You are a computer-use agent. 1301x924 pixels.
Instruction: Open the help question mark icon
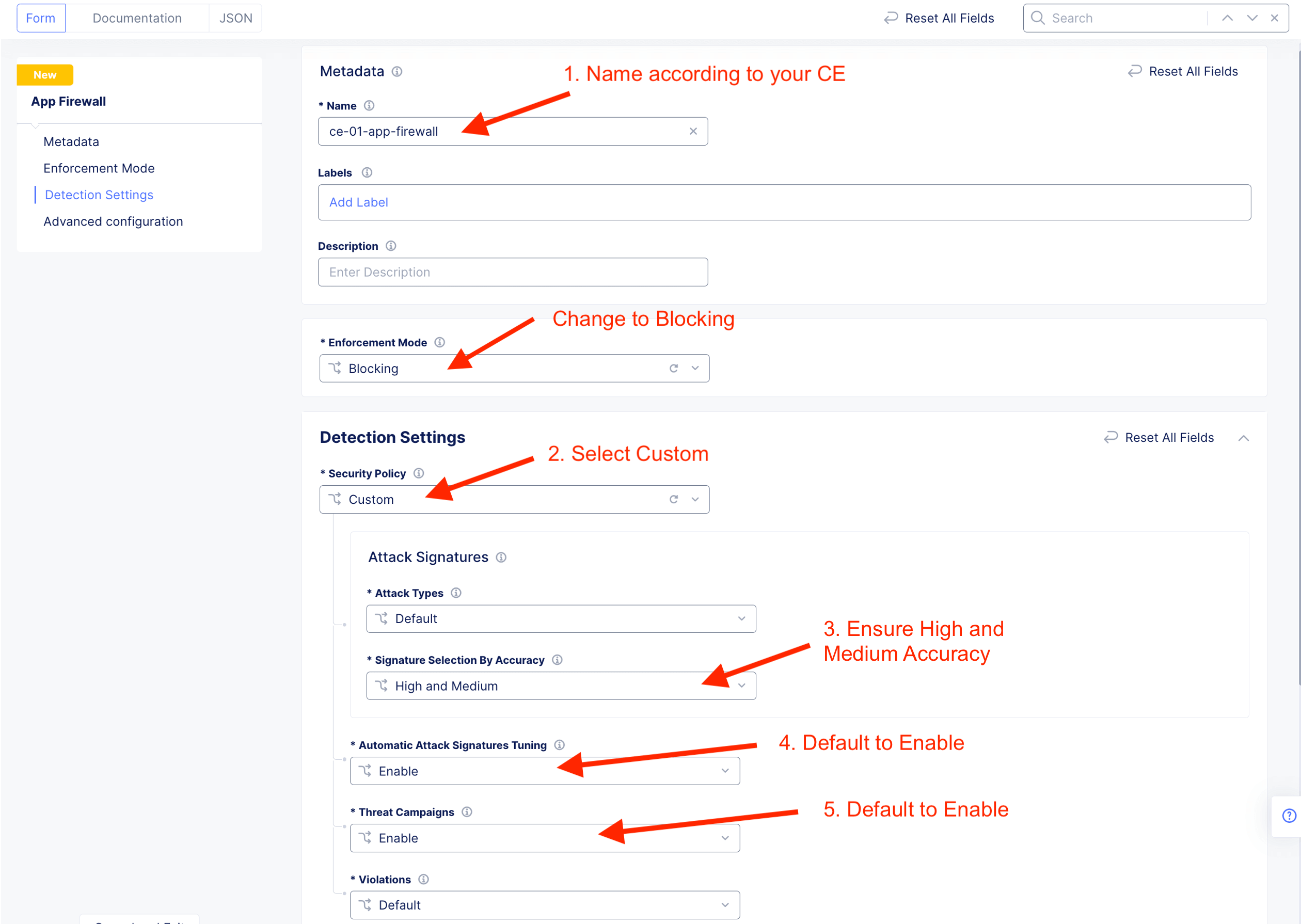(x=1289, y=816)
